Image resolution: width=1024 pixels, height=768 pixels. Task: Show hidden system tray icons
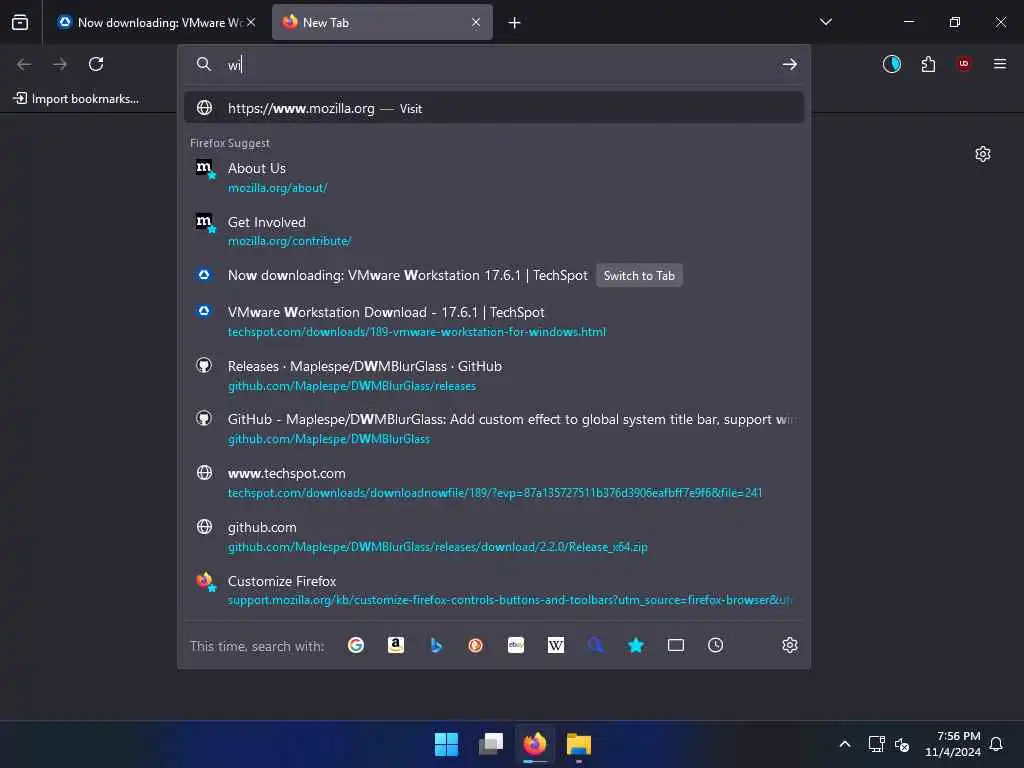point(844,744)
